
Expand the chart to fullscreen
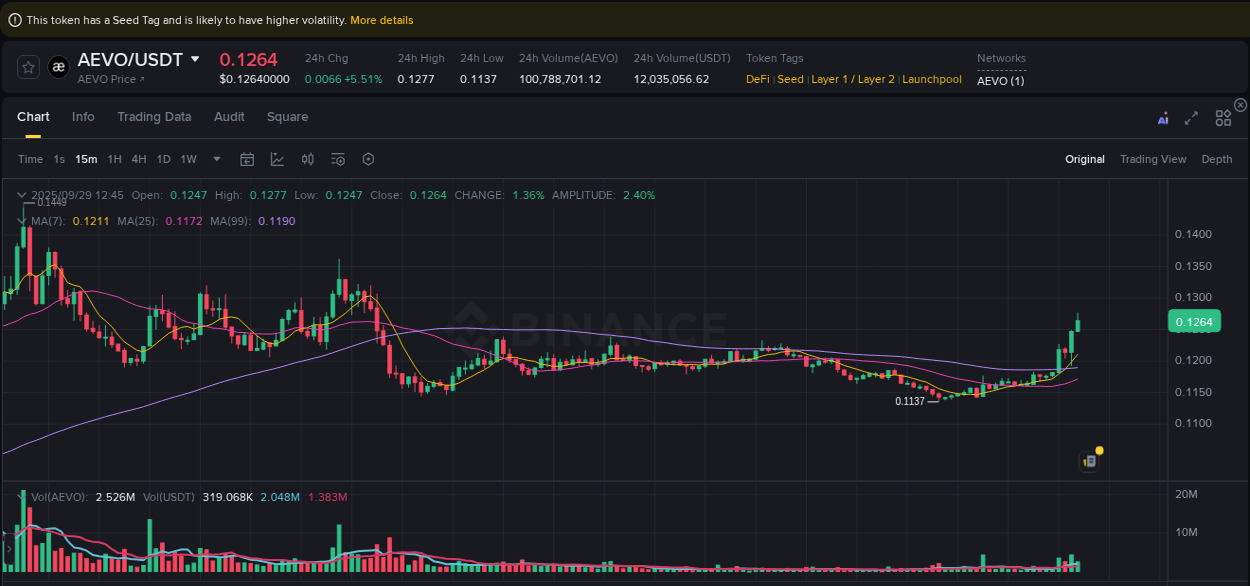[1191, 117]
